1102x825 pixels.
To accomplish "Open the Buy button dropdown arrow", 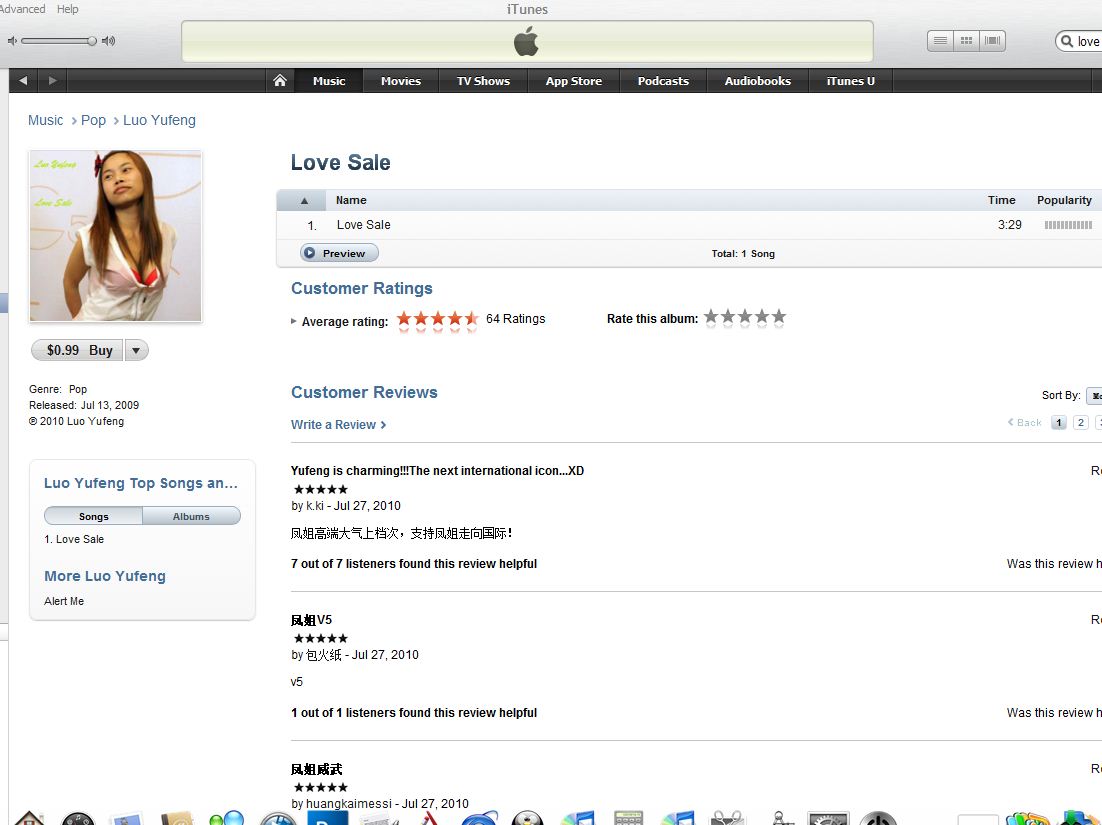I will click(136, 350).
